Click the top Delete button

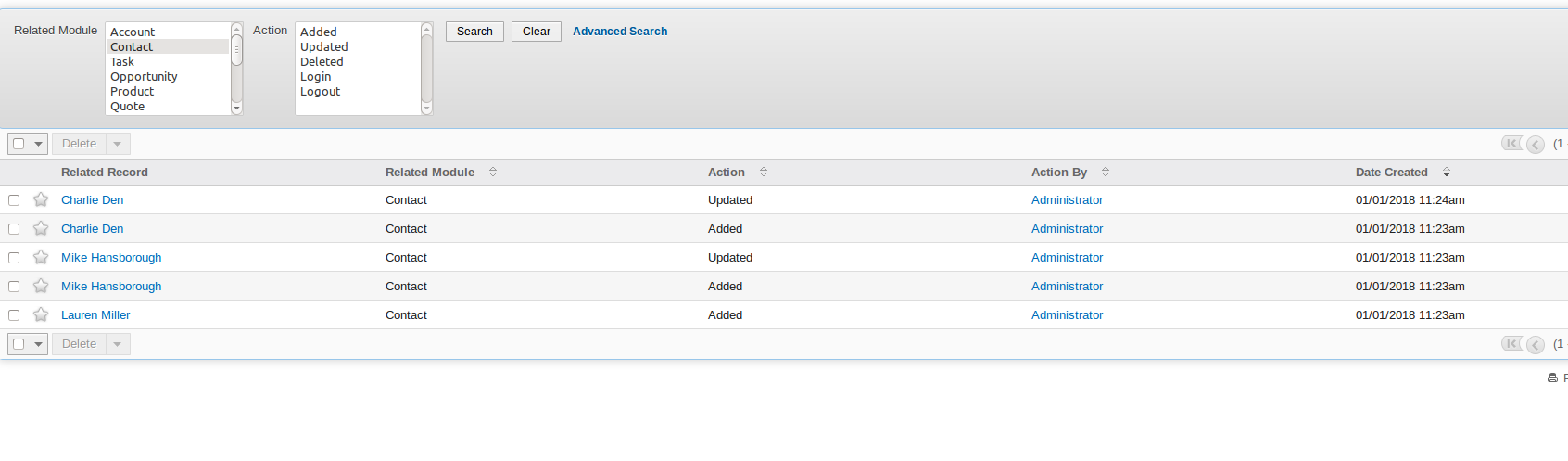79,144
